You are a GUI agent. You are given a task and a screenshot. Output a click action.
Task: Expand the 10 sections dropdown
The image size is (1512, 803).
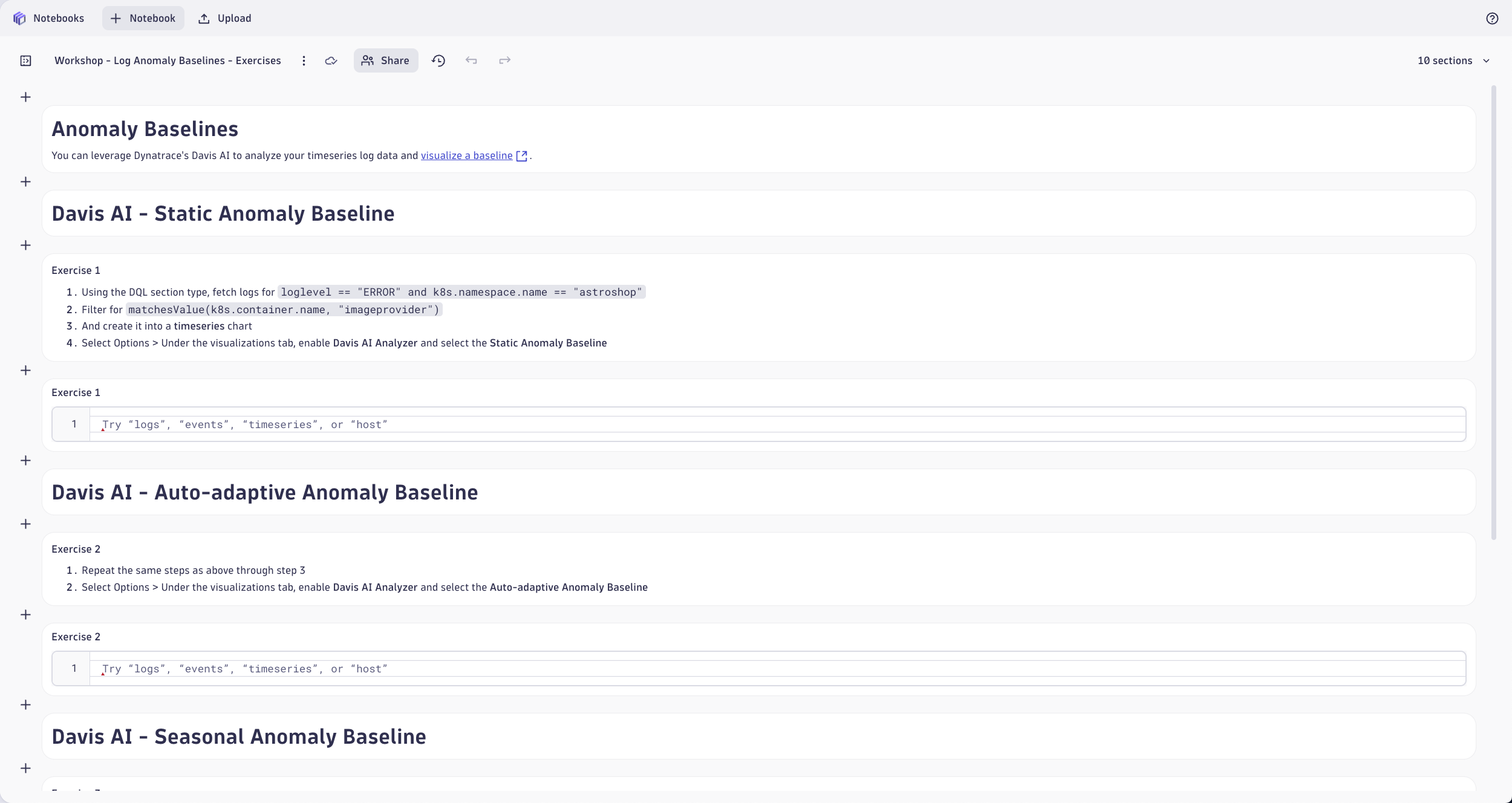1454,60
